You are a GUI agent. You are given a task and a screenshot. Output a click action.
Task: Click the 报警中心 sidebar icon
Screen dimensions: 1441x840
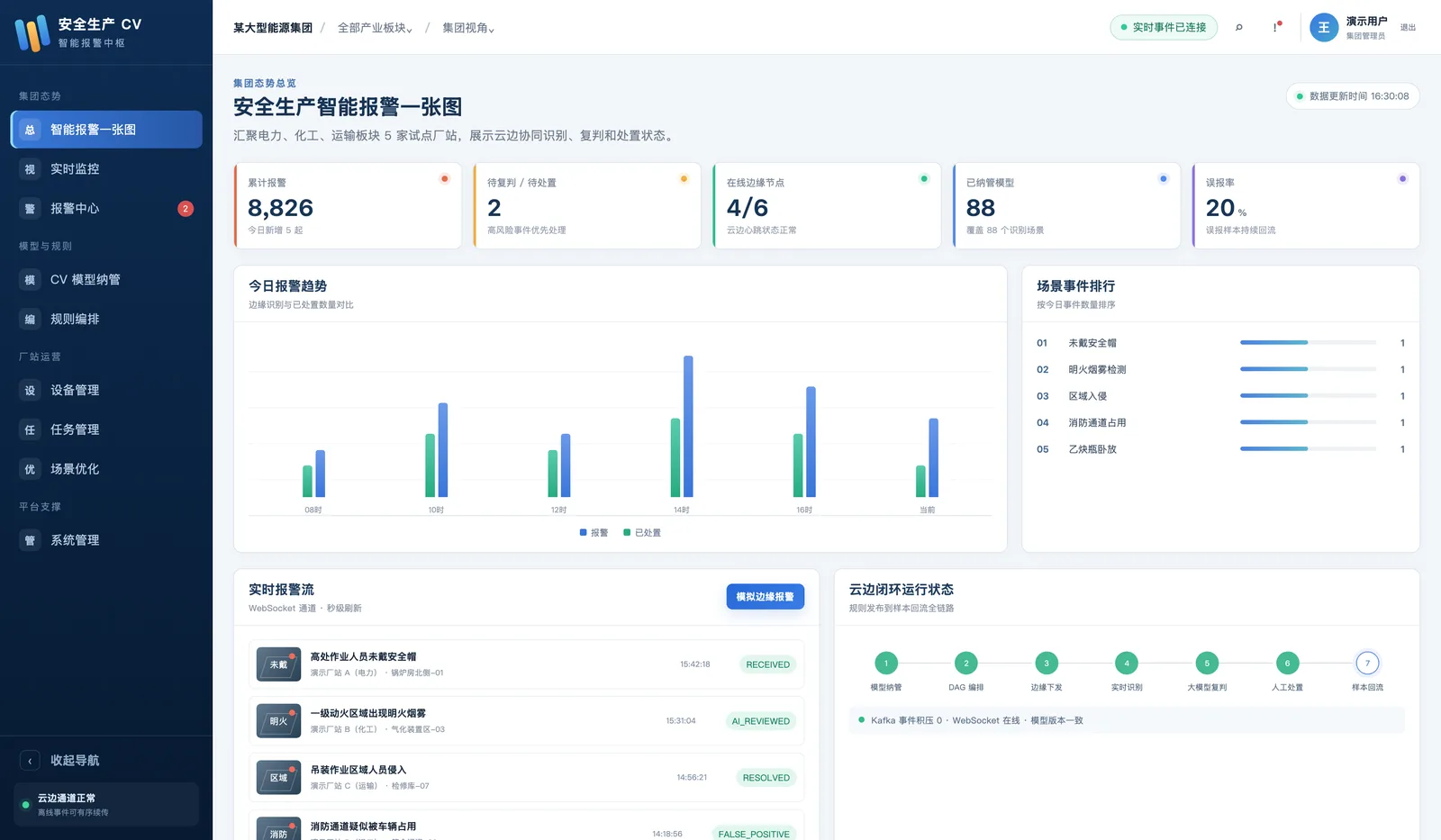(30, 209)
